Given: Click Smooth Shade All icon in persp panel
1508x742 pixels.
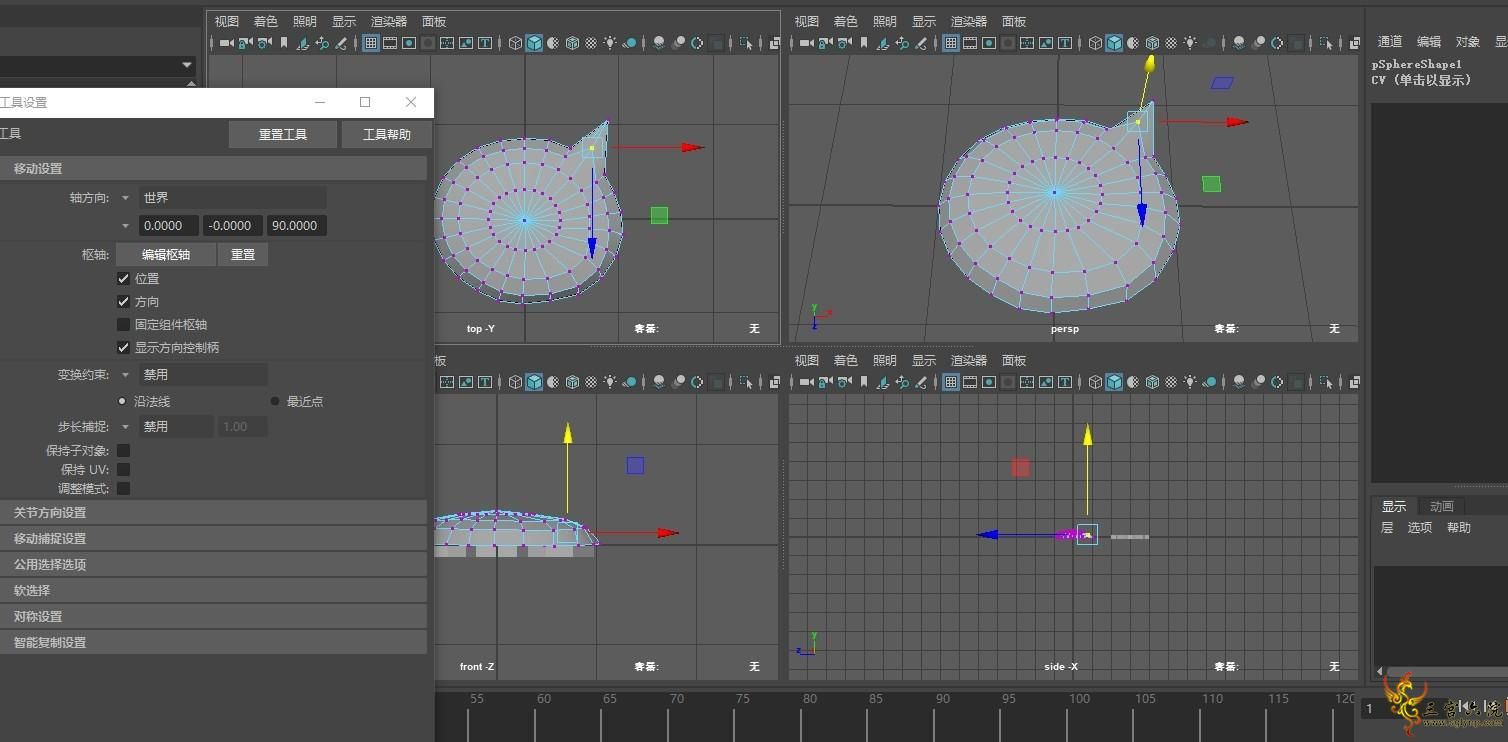Looking at the screenshot, I should 1114,43.
